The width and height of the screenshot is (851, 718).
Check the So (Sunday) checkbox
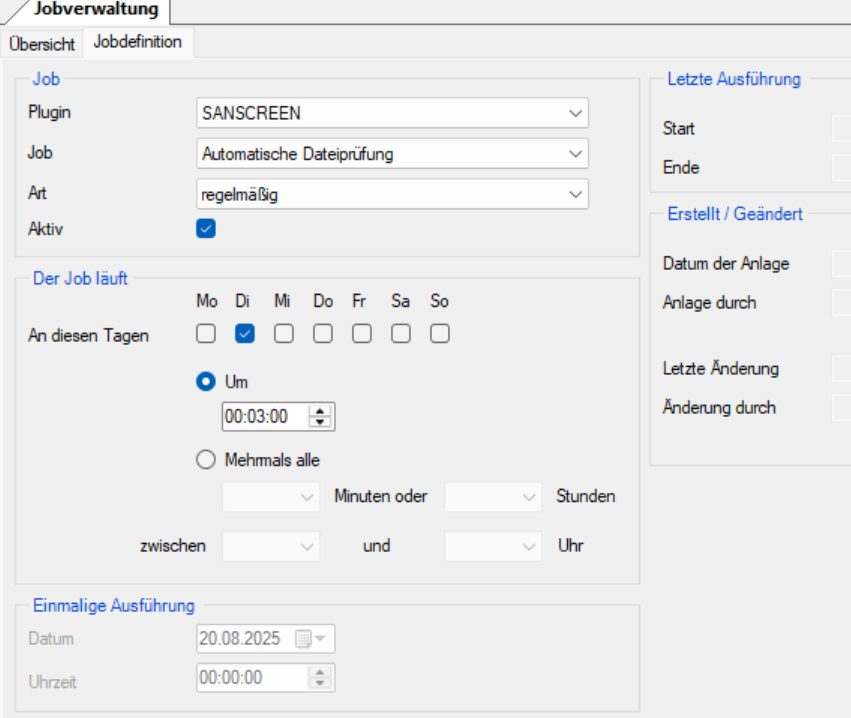pos(440,334)
